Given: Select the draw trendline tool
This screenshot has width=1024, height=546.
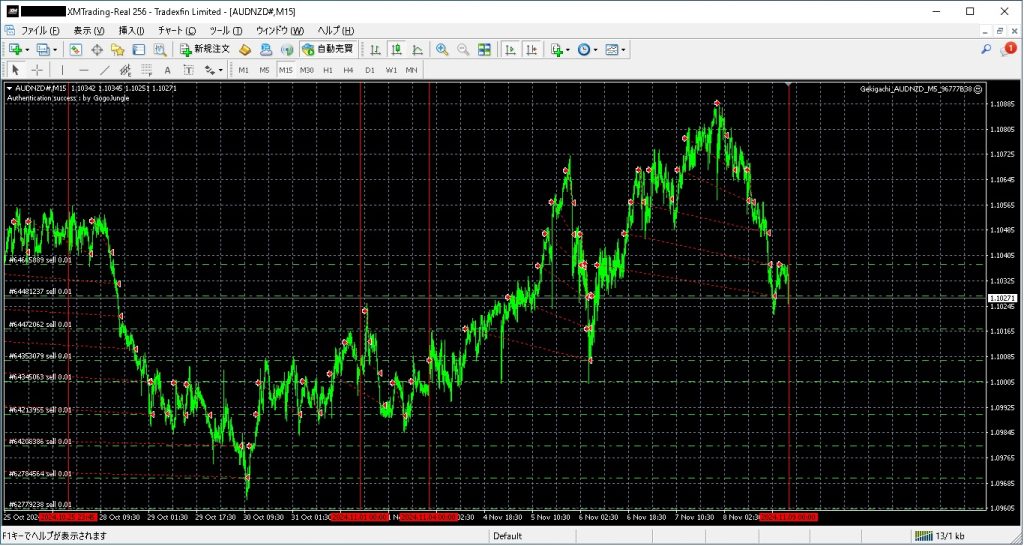Looking at the screenshot, I should tap(105, 70).
